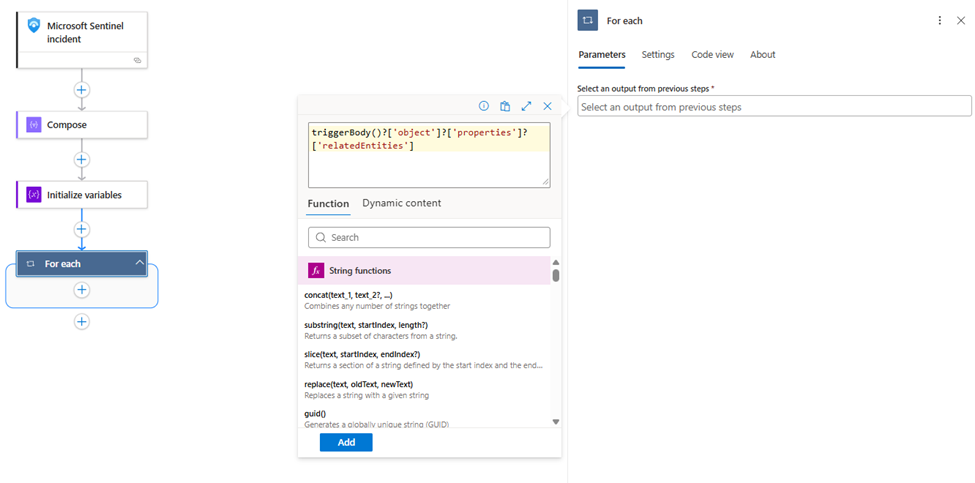Open the For each panel more options menu
Image resolution: width=975 pixels, height=483 pixels.
click(x=940, y=21)
